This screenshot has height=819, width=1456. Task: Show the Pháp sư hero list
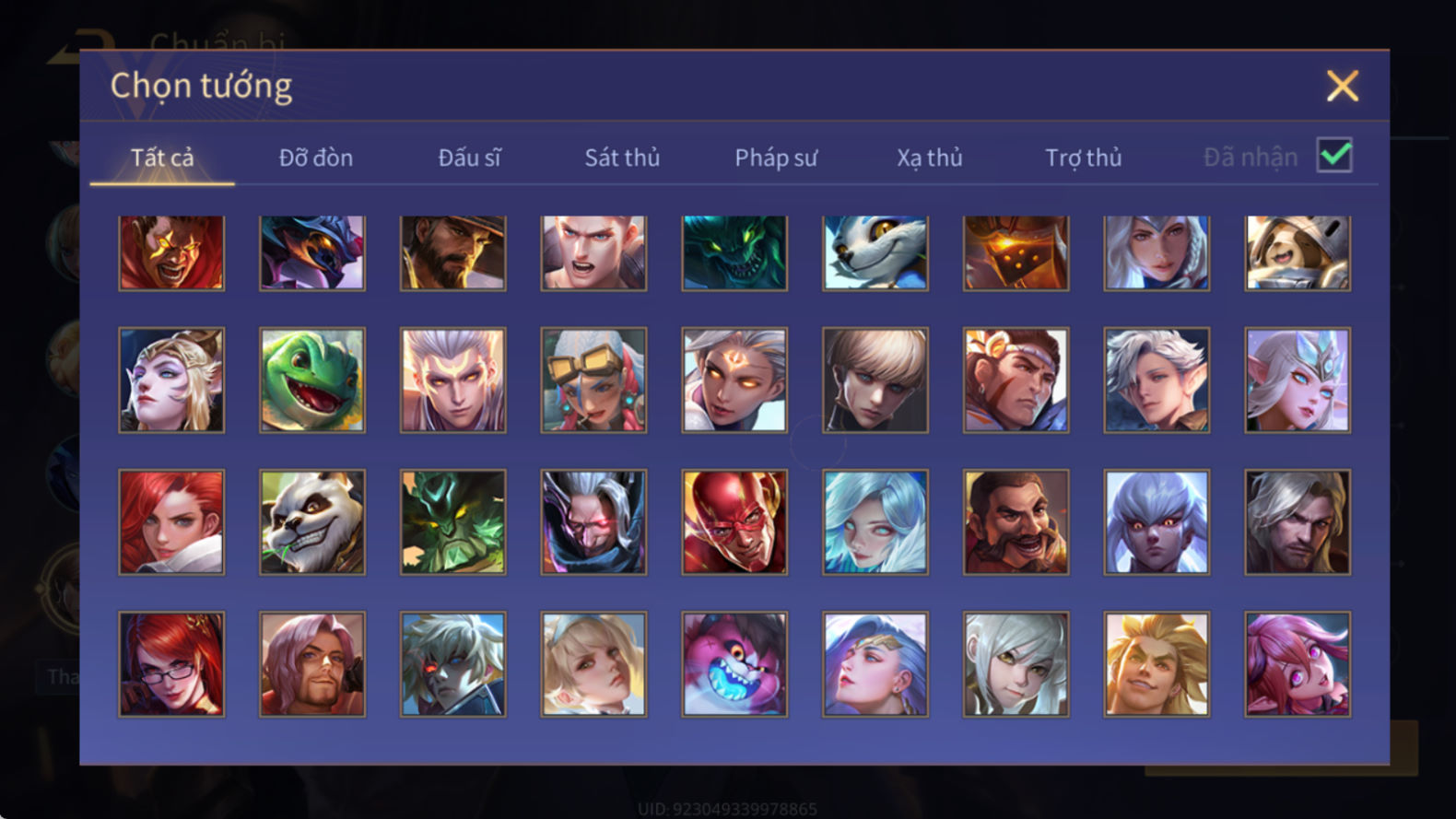(776, 158)
